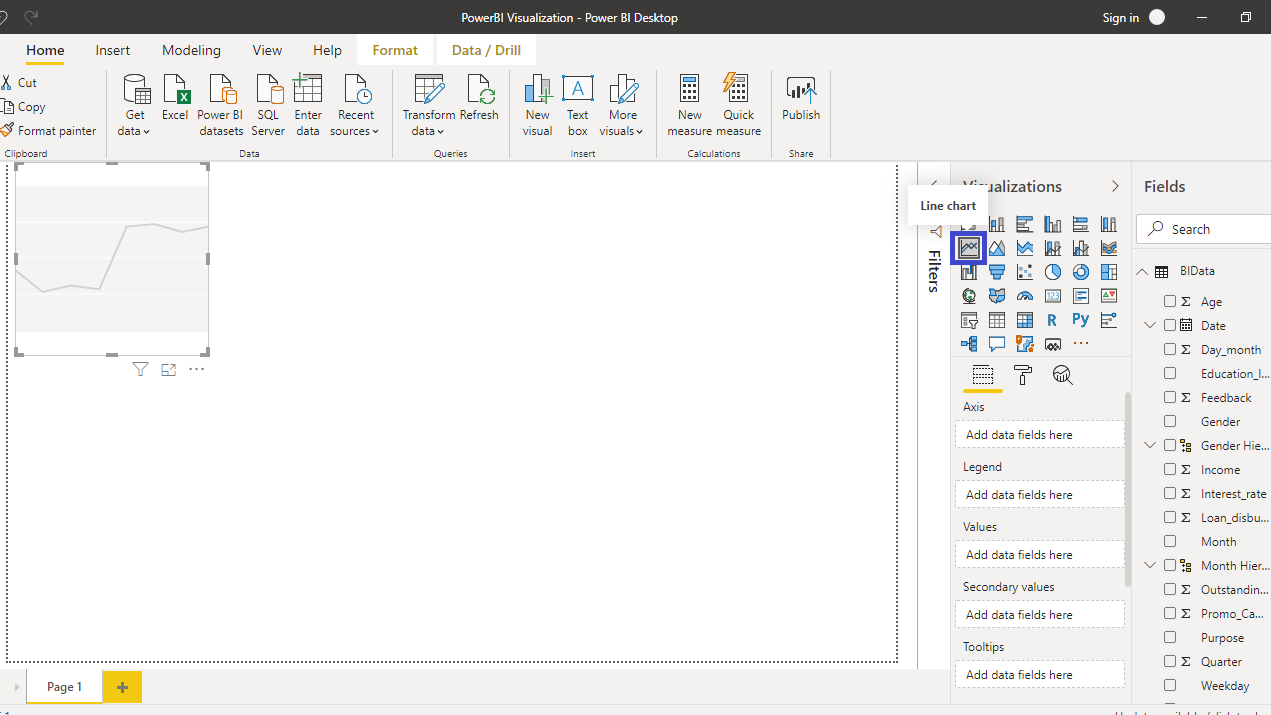Viewport: 1271px width, 715px height.
Task: Pick the Donut chart visual
Action: point(1081,272)
